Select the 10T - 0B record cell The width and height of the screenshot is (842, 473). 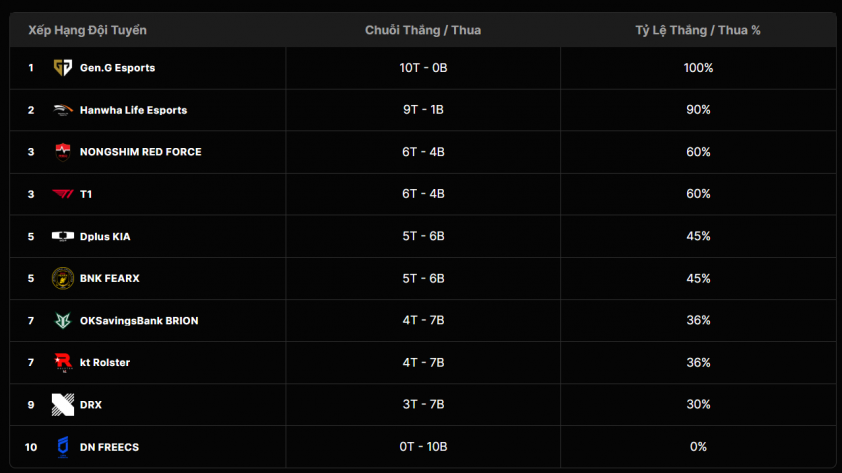[x=423, y=68]
